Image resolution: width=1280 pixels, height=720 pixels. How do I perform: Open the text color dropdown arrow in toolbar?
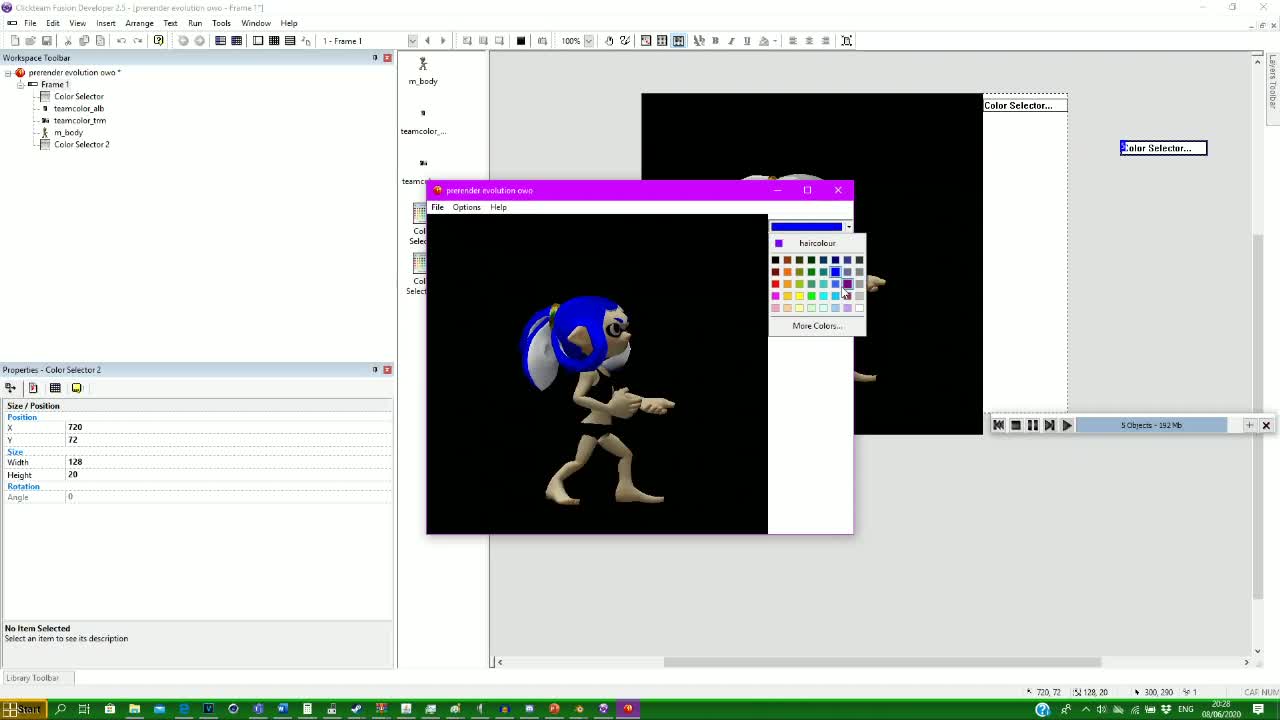pyautogui.click(x=776, y=41)
